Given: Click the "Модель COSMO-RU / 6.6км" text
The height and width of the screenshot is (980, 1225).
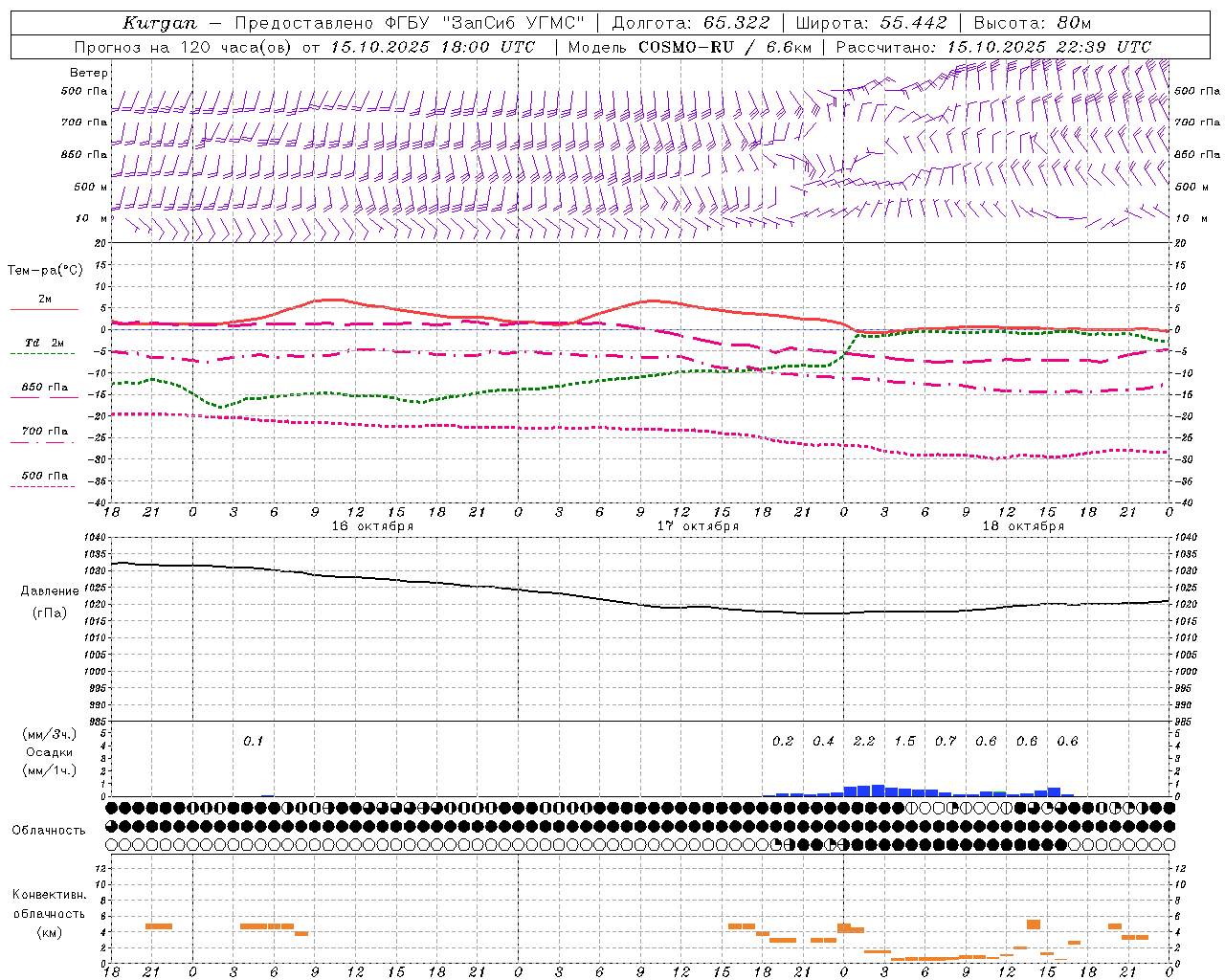Looking at the screenshot, I should [690, 47].
